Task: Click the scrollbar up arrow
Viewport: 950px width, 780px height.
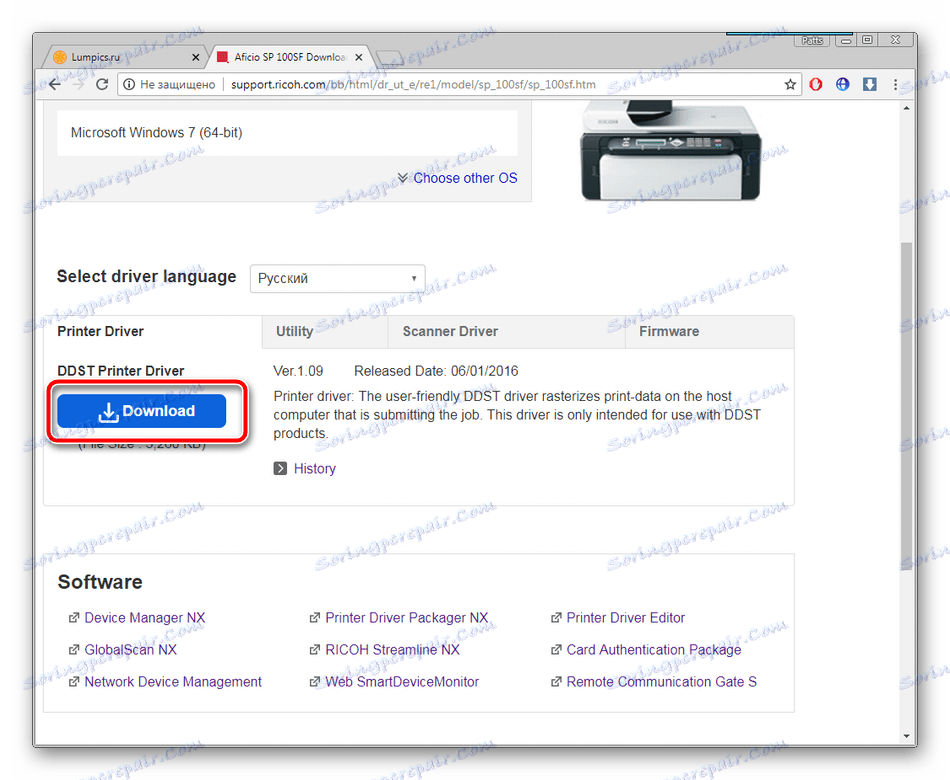Action: click(x=906, y=108)
